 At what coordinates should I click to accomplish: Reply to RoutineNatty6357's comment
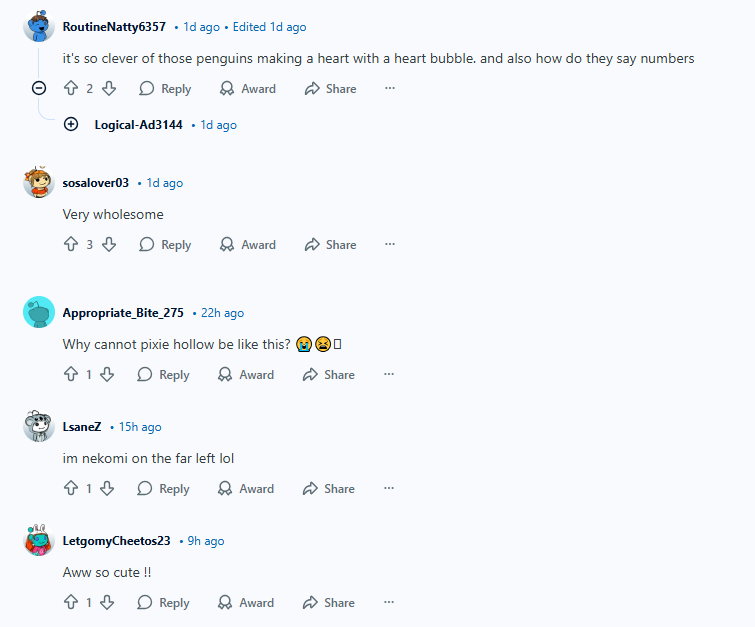click(x=165, y=89)
